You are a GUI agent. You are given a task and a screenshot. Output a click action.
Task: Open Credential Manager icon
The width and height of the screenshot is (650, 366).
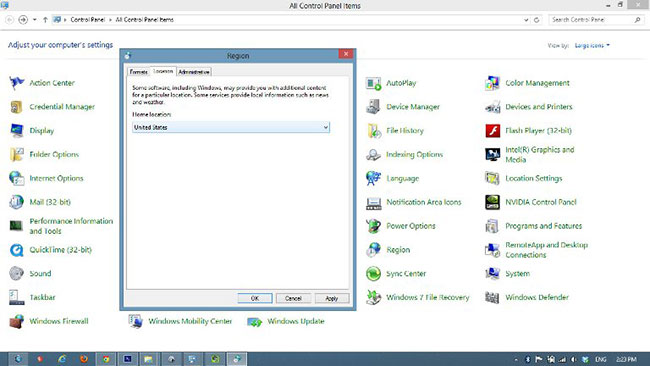pyautogui.click(x=17, y=107)
